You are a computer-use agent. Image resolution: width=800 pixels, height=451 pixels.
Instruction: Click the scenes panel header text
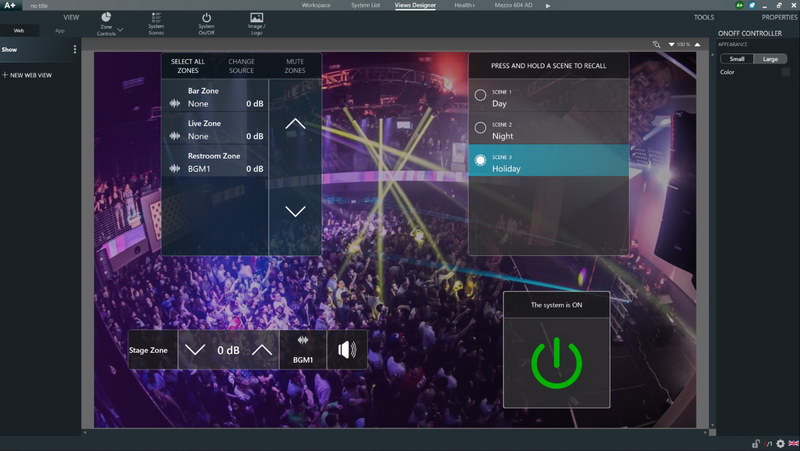tap(548, 66)
